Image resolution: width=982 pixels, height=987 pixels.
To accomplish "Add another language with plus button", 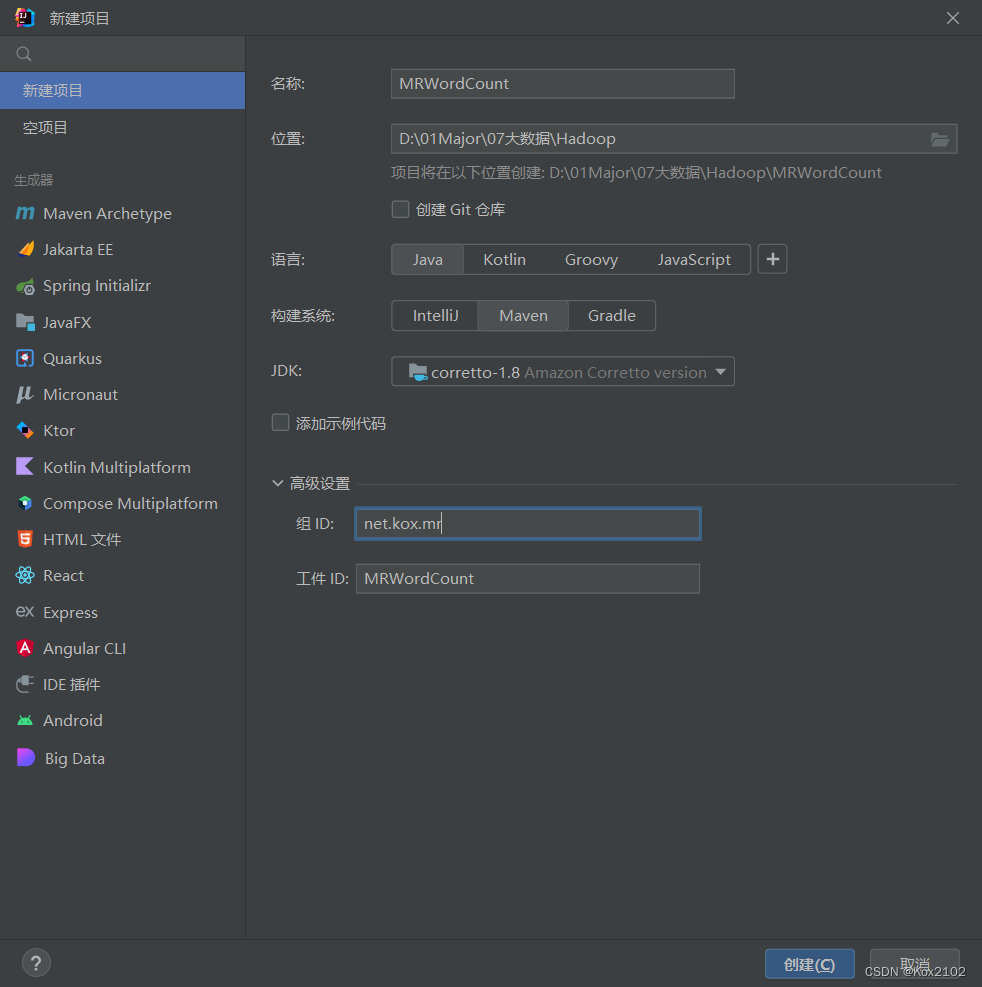I will click(x=772, y=259).
